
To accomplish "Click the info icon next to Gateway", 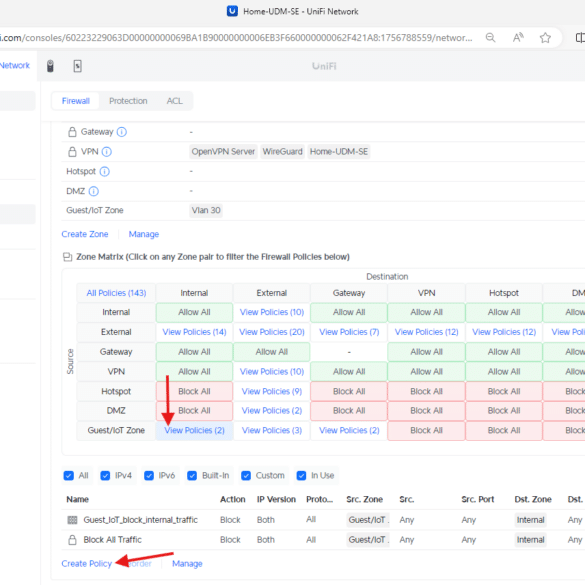I will click(122, 132).
